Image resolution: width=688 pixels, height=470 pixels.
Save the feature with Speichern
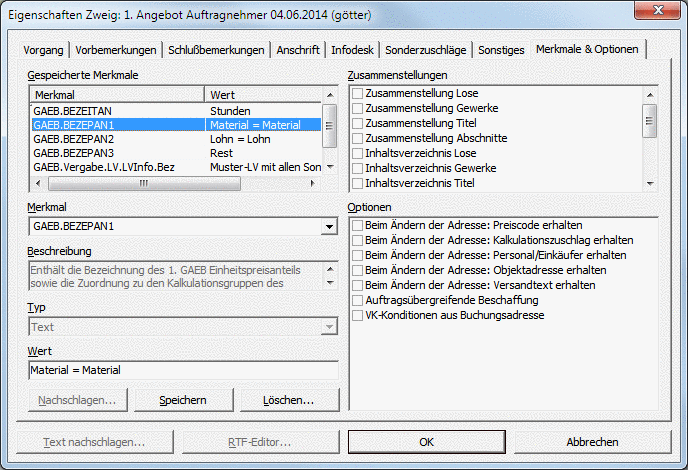coord(183,400)
